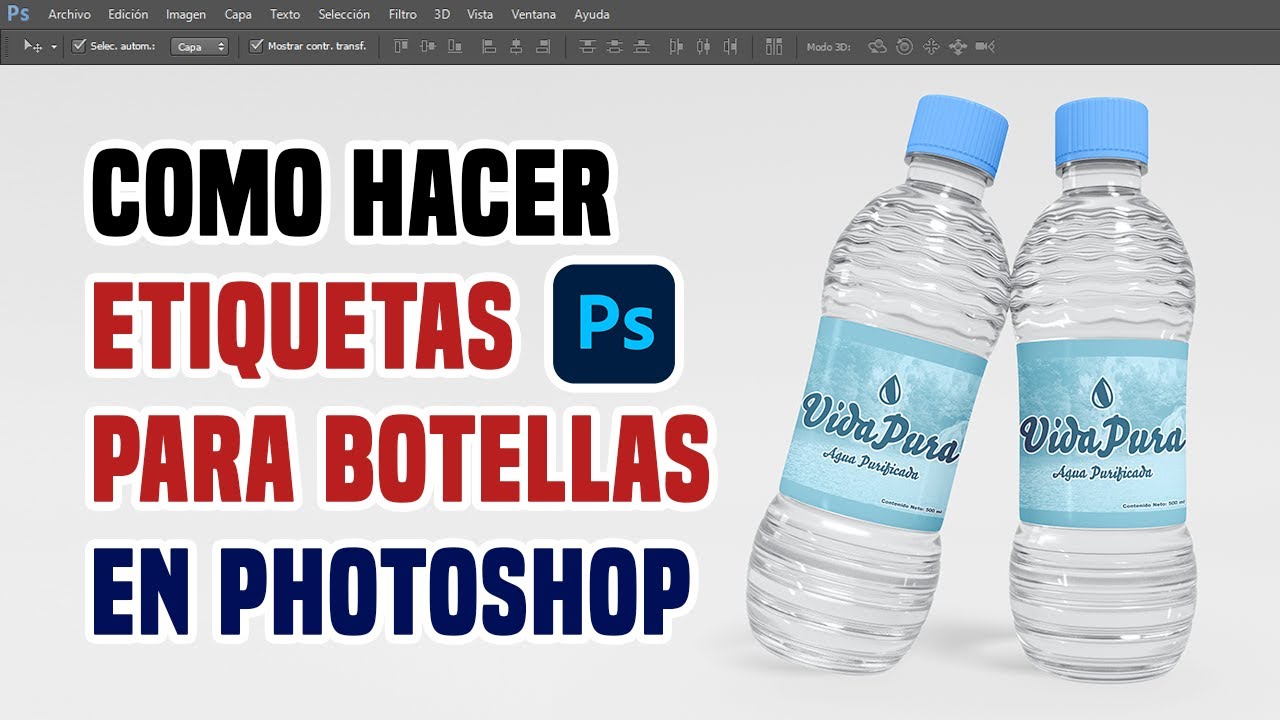Click the Align vertical centers icon
This screenshot has height=720, width=1280.
428,46
